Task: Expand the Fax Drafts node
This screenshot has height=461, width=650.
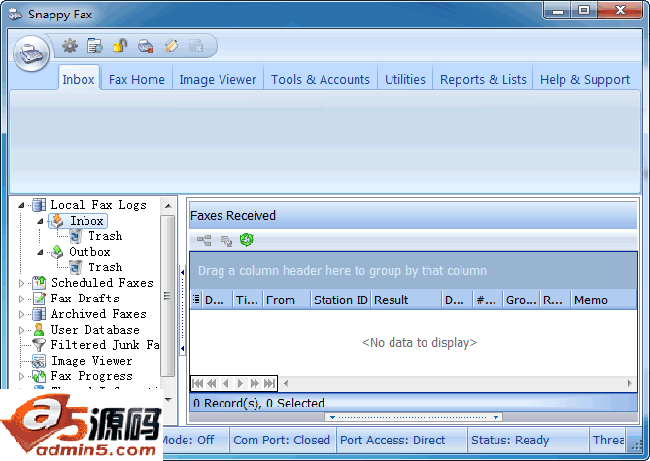Action: point(22,298)
